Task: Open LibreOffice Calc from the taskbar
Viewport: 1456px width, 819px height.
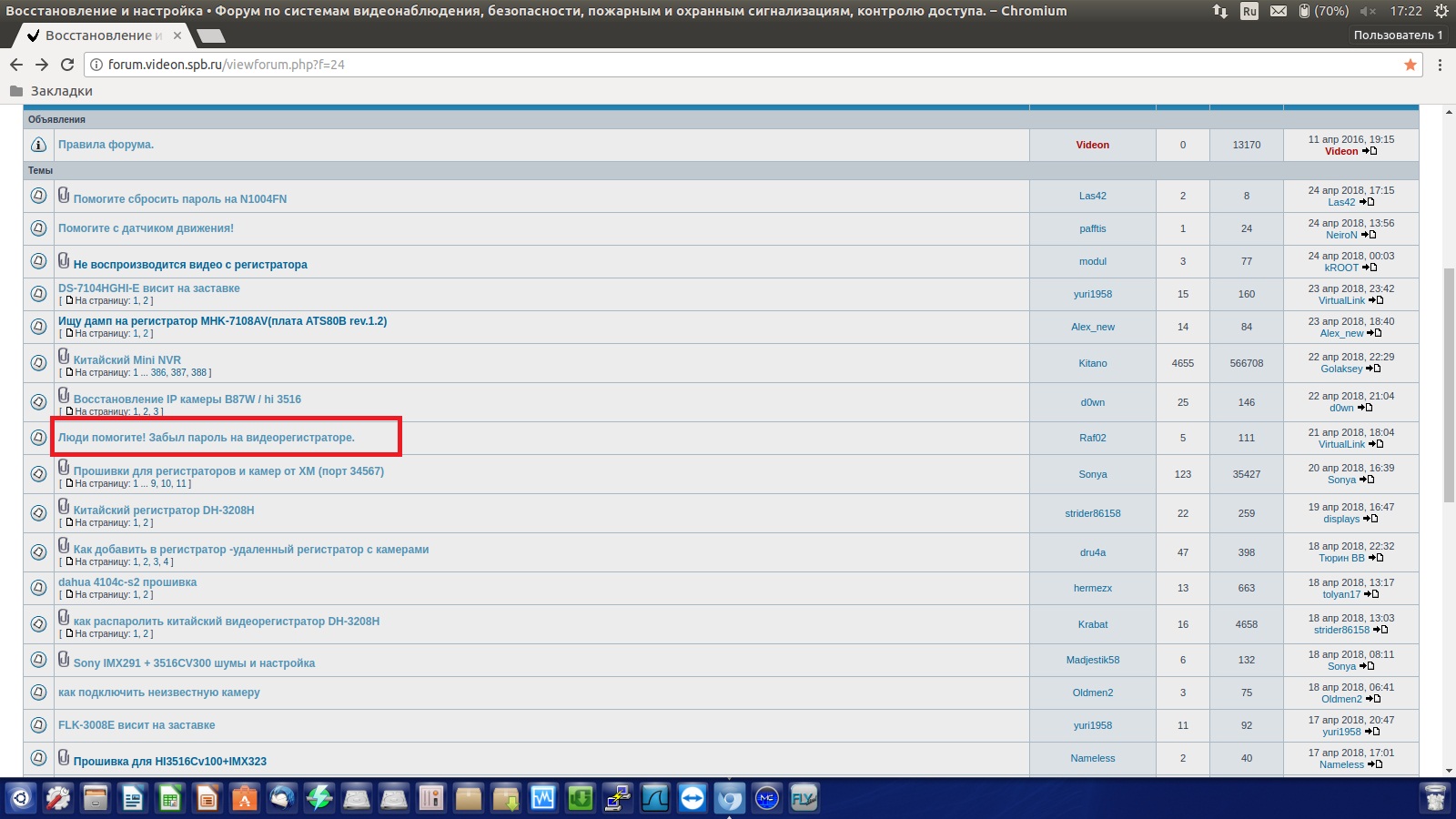Action: (170, 798)
